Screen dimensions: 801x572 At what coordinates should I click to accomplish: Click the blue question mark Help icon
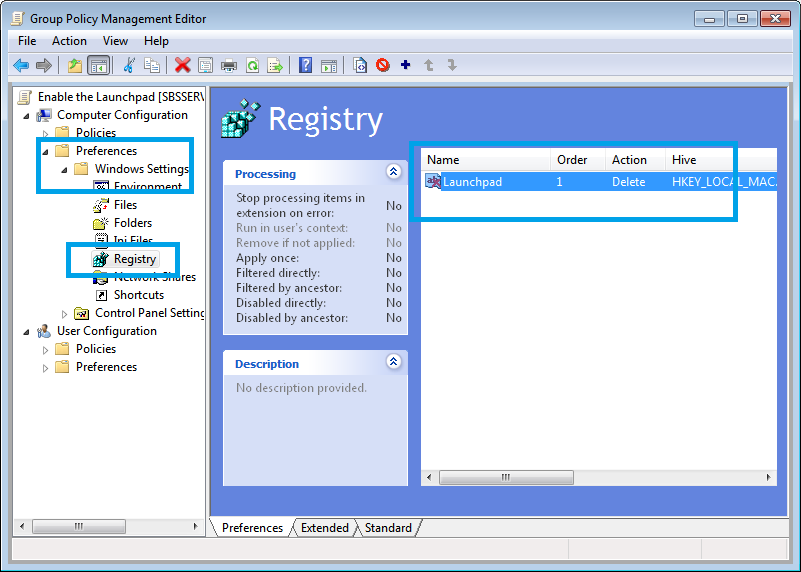pos(306,65)
